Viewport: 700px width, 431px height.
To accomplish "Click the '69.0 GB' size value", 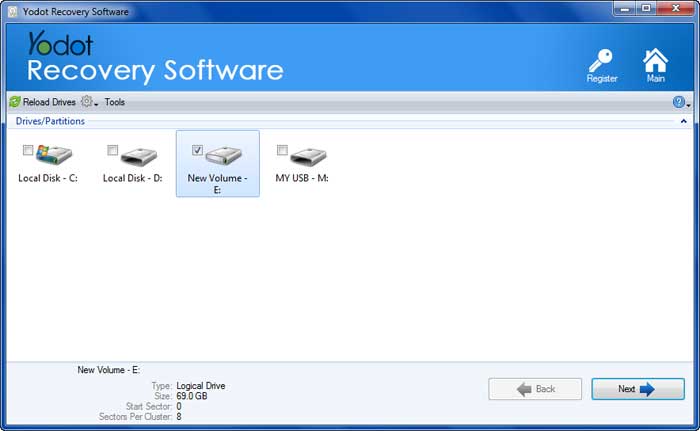I will click(x=192, y=396).
